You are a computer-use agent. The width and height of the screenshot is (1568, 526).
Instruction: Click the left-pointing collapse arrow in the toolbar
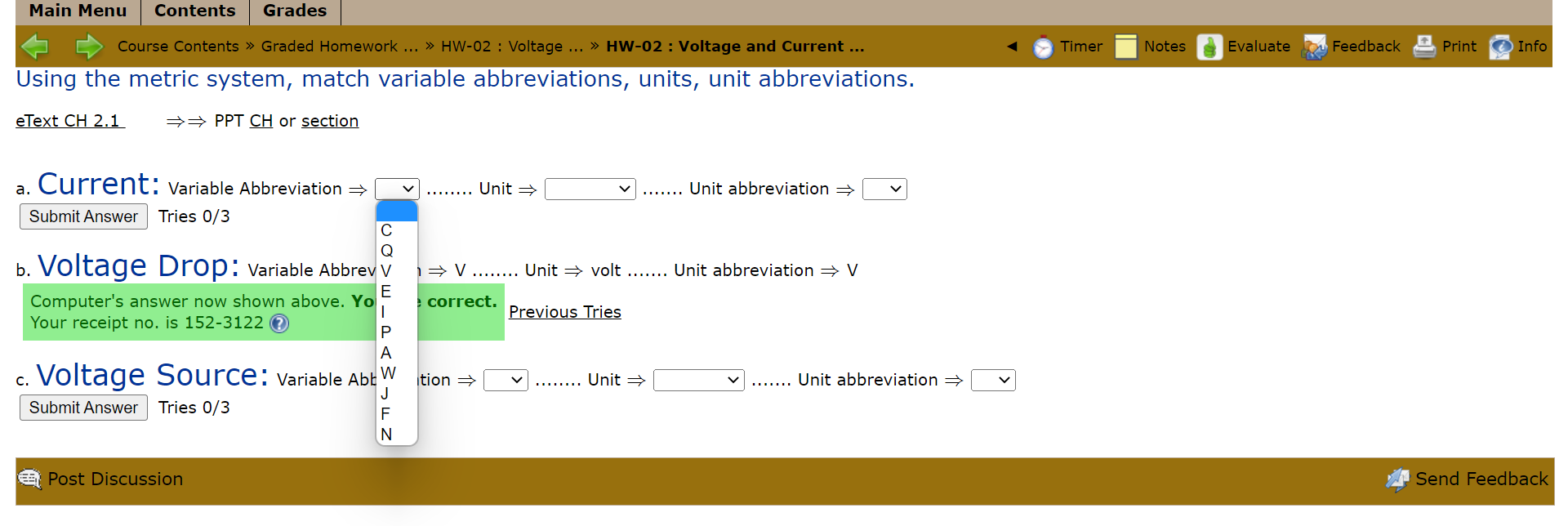click(x=1011, y=47)
